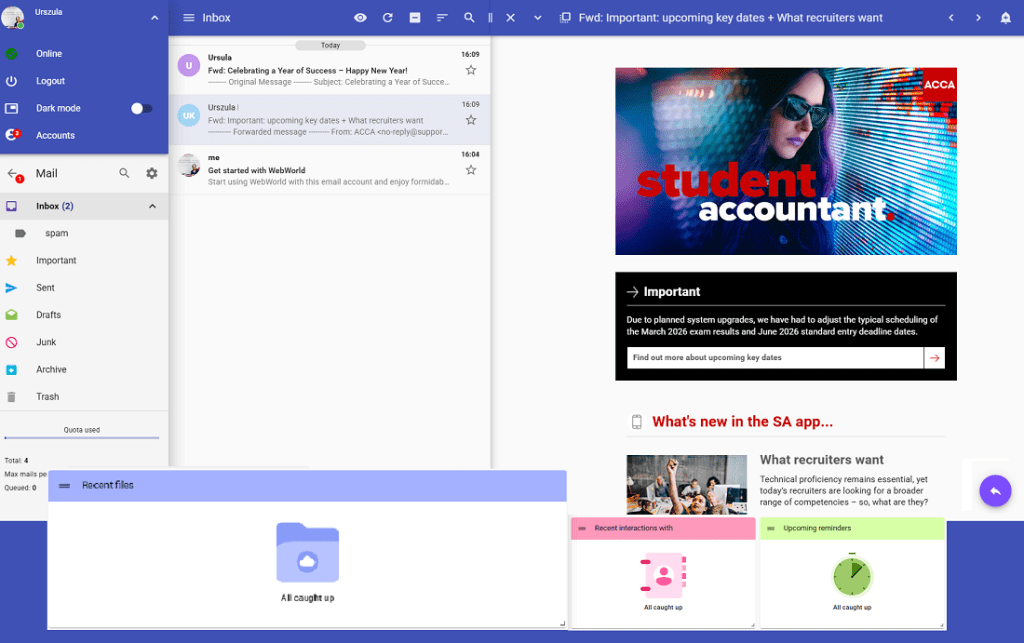1024x643 pixels.
Task: Open the Mail settings gear
Action: tap(152, 173)
